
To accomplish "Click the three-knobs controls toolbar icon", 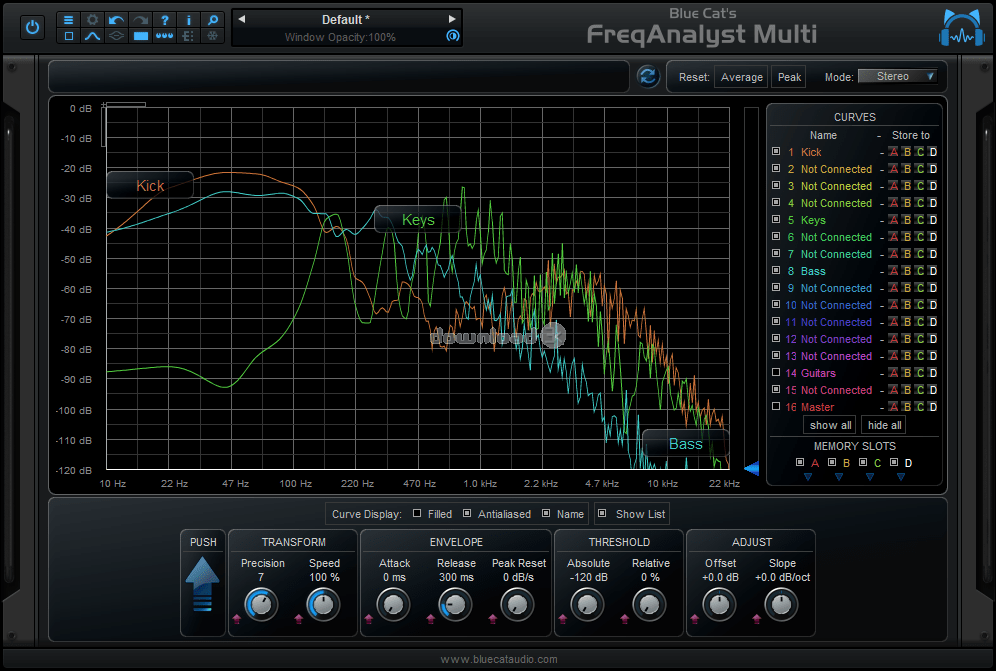I will point(165,36).
